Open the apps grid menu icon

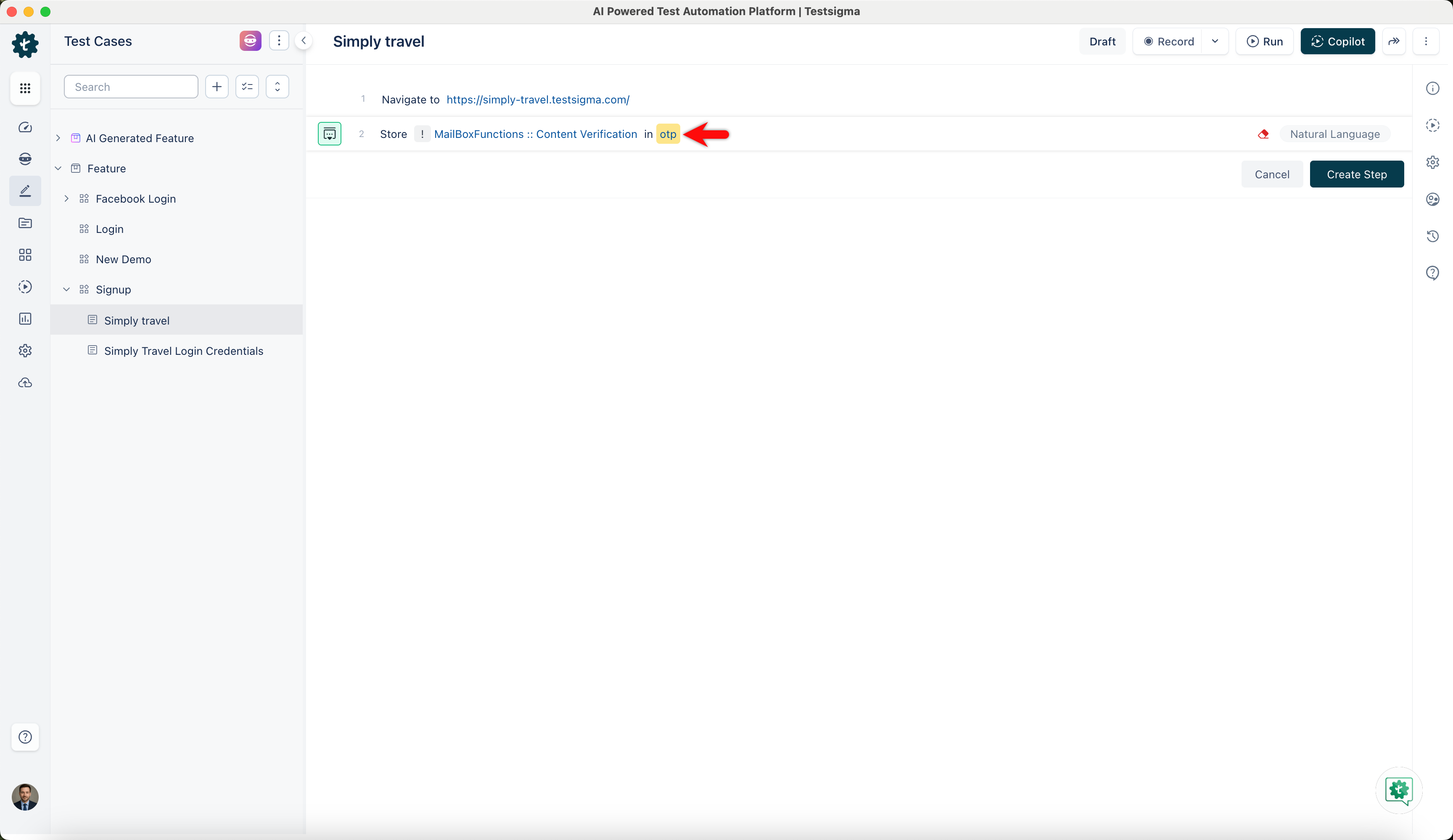[x=25, y=88]
